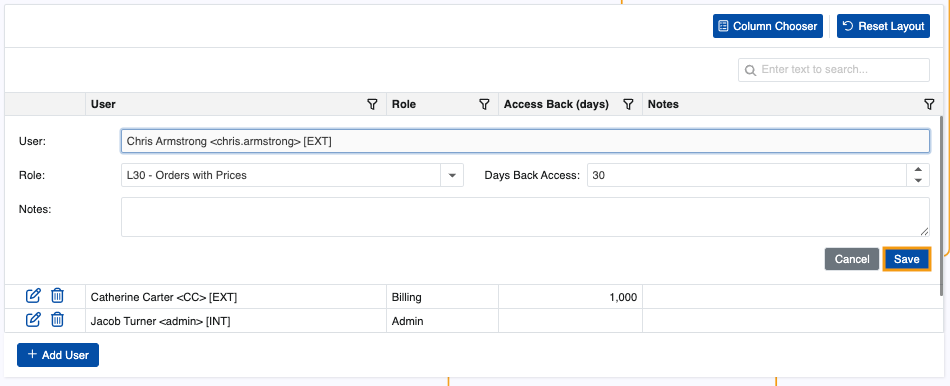Select Jacob Turner <admin> [INT] cell
Screen dimensions: 950x386
coord(236,321)
